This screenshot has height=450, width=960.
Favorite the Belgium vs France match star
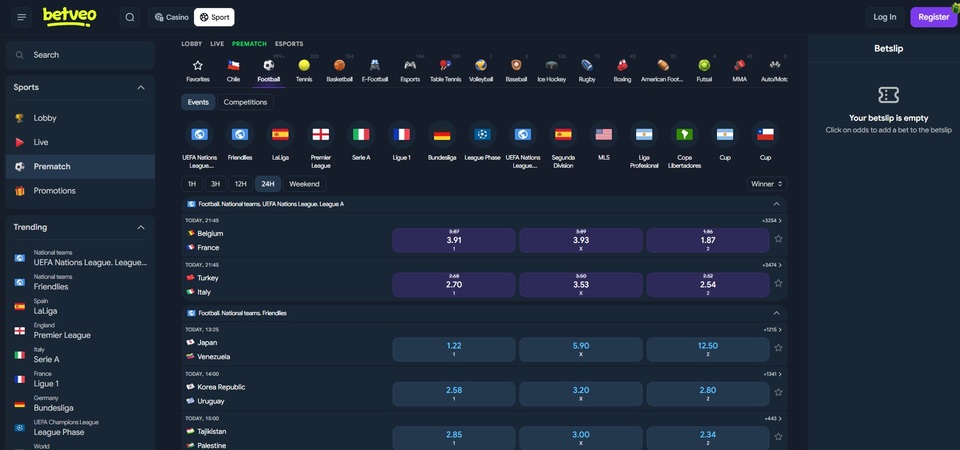pyautogui.click(x=778, y=239)
